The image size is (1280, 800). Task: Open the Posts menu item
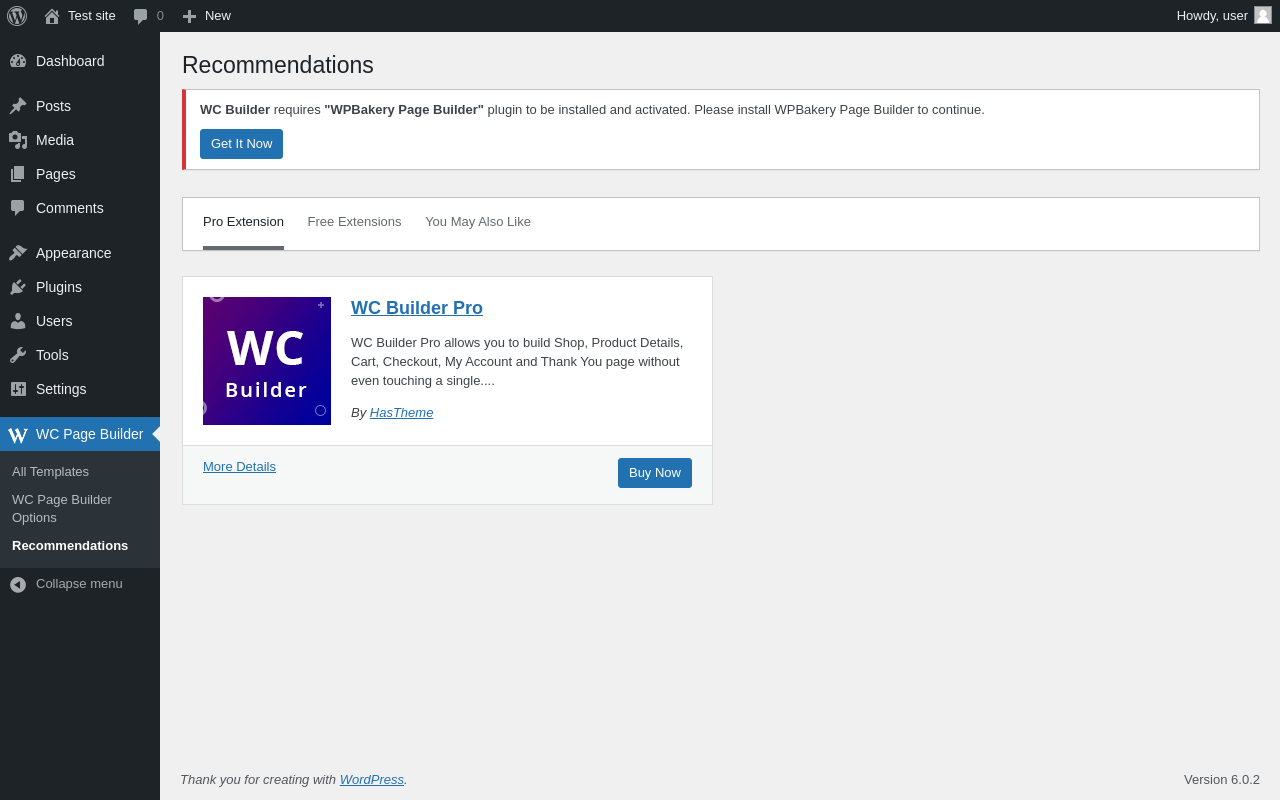pyautogui.click(x=53, y=106)
